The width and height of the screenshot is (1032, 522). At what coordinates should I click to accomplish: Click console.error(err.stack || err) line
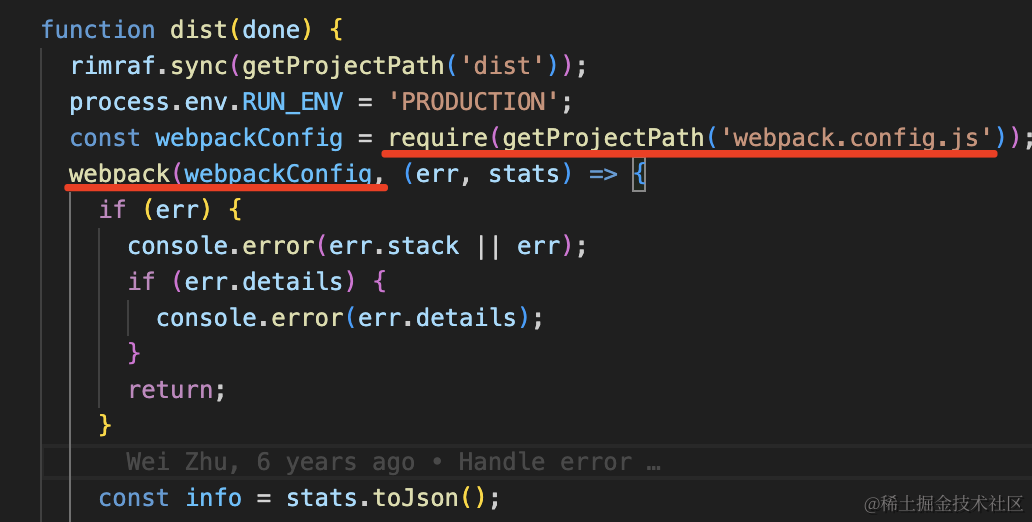pyautogui.click(x=356, y=246)
